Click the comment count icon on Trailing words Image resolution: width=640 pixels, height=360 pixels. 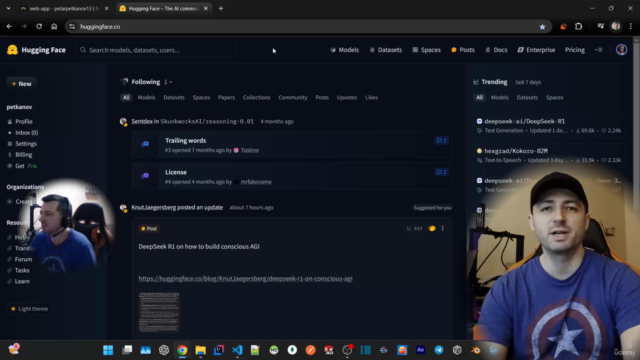click(x=442, y=140)
